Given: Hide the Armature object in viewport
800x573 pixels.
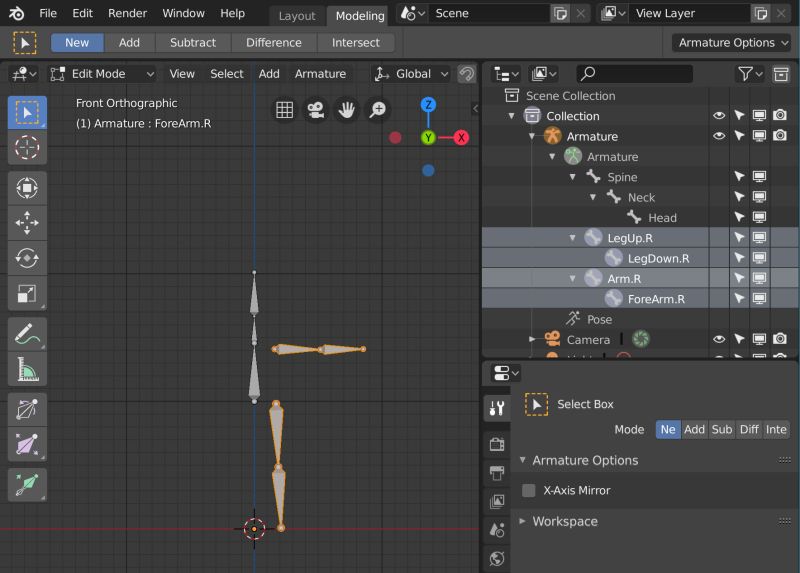Looking at the screenshot, I should (719, 136).
